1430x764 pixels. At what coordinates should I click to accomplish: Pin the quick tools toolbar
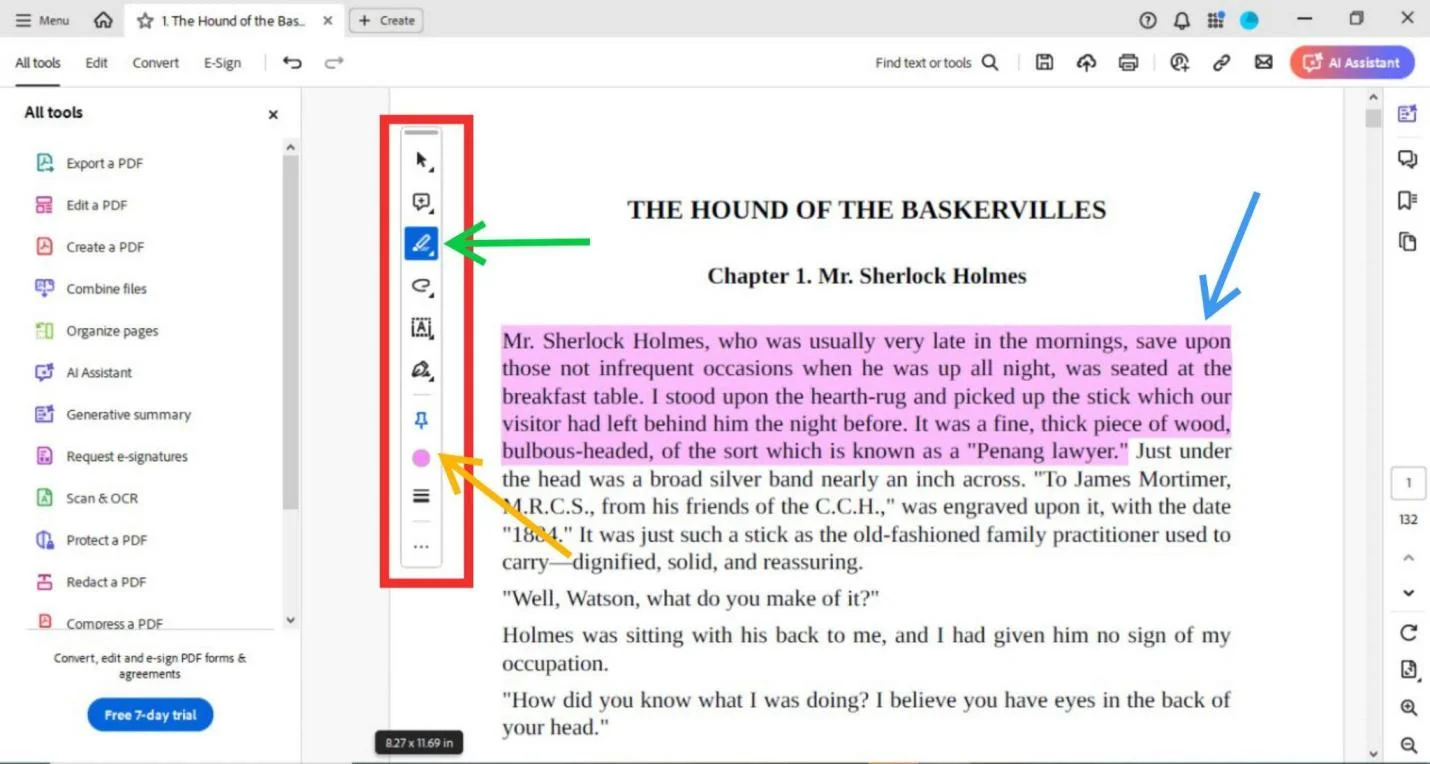tap(422, 421)
